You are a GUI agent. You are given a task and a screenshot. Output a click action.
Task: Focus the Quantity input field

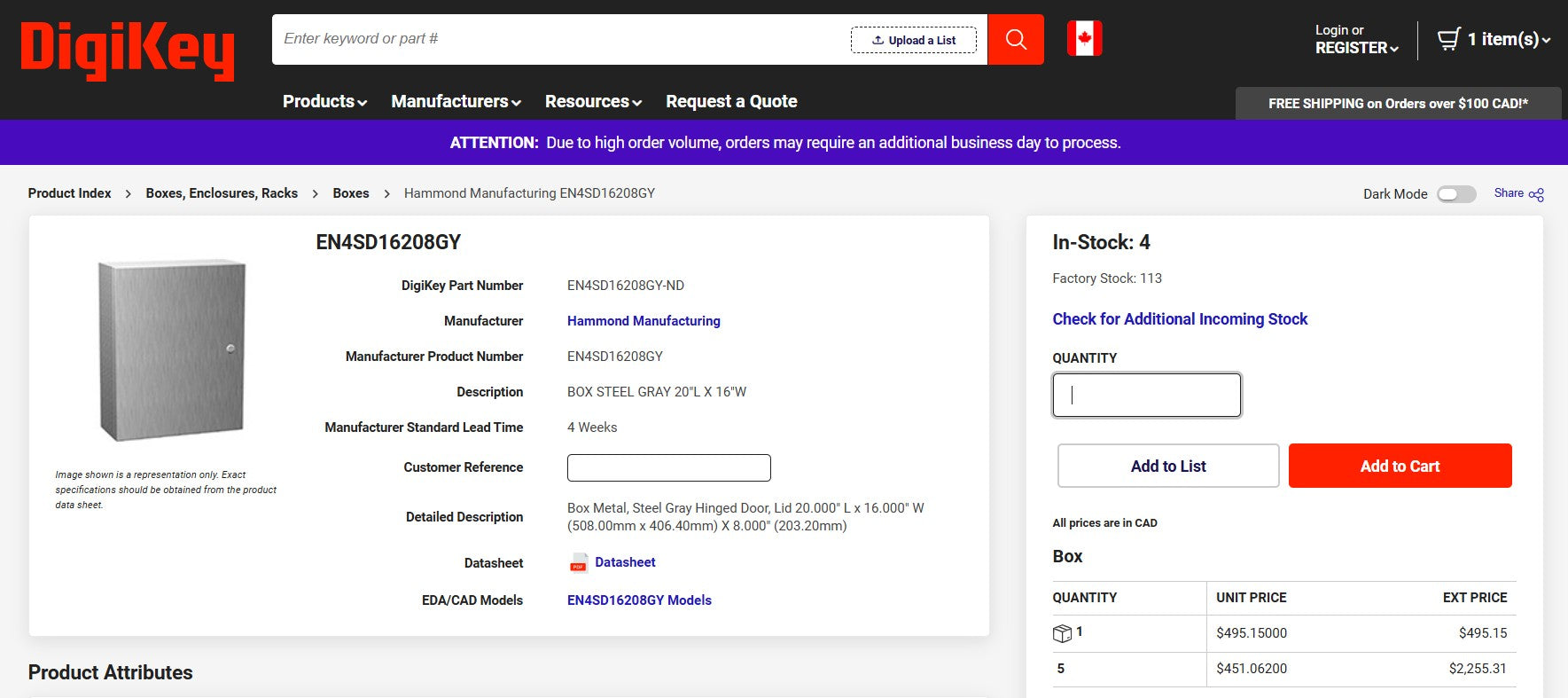click(x=1146, y=395)
